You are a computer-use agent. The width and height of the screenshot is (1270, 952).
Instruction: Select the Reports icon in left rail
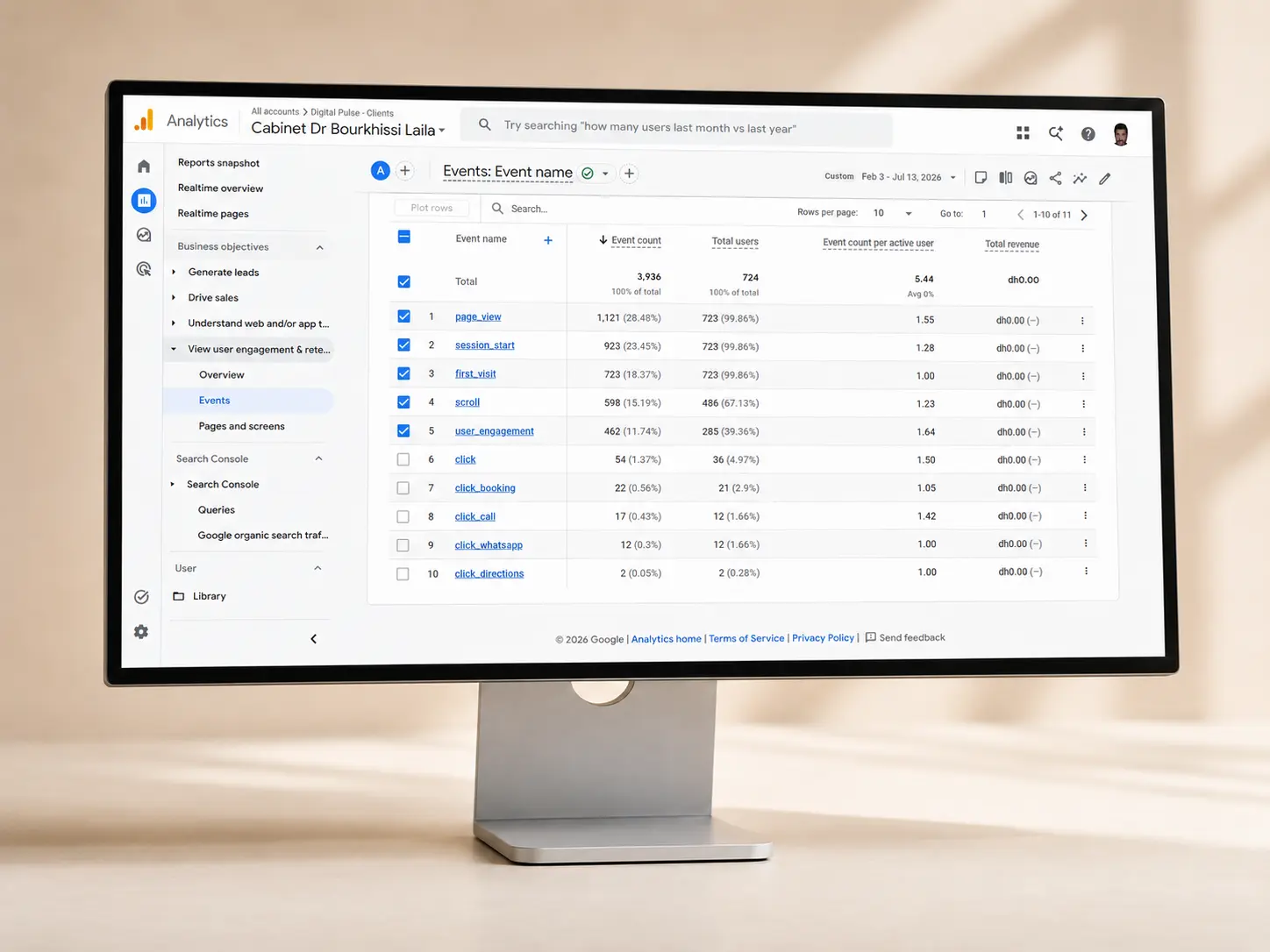click(x=144, y=201)
